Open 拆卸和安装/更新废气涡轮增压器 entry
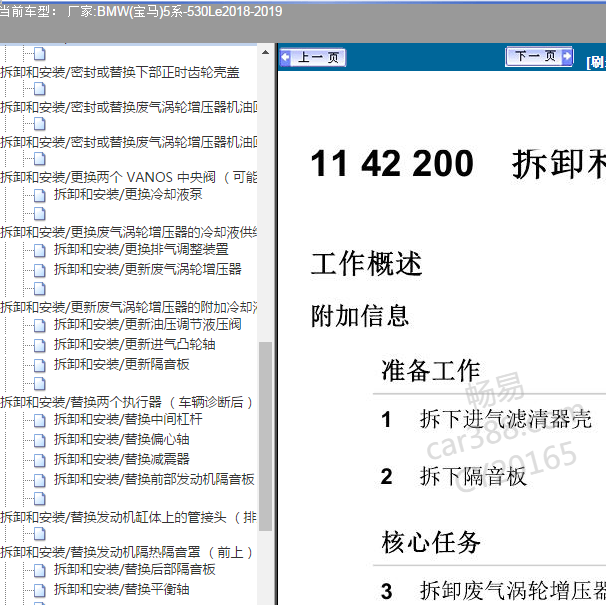Screen dimensions: 606x605 point(148,269)
